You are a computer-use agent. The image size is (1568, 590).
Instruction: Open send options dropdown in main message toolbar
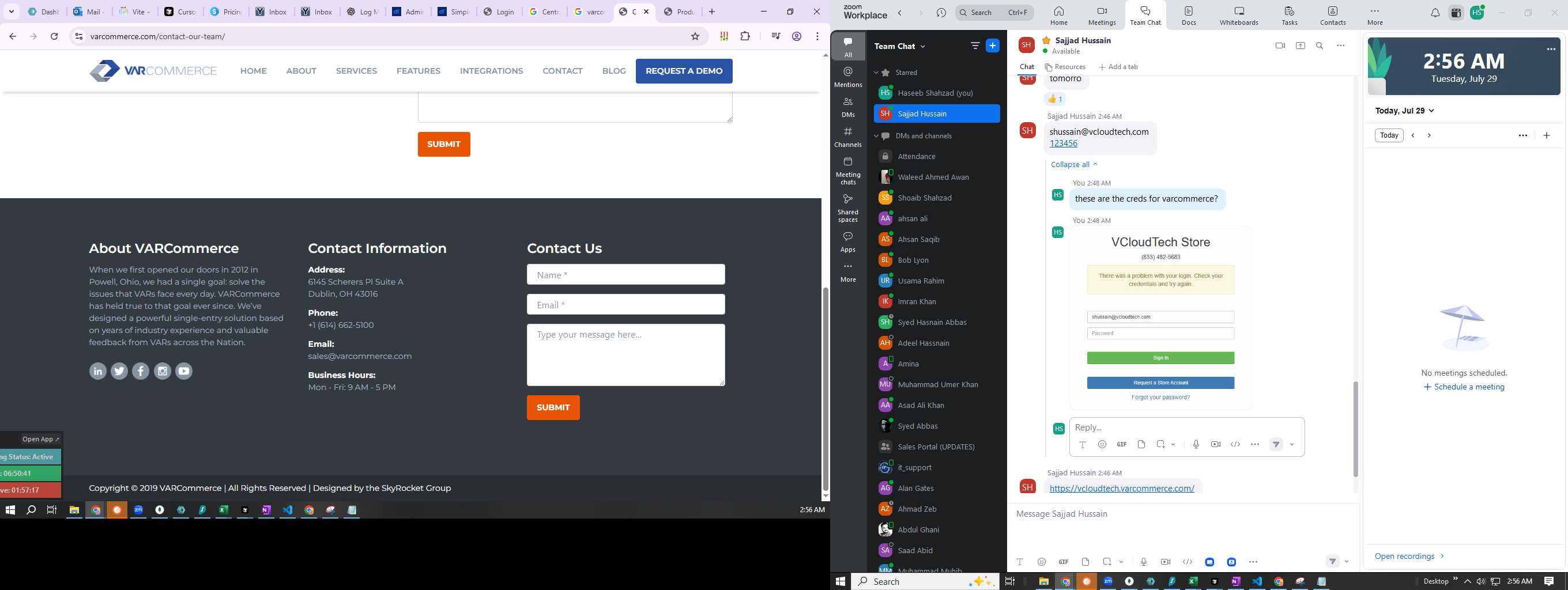1347,561
